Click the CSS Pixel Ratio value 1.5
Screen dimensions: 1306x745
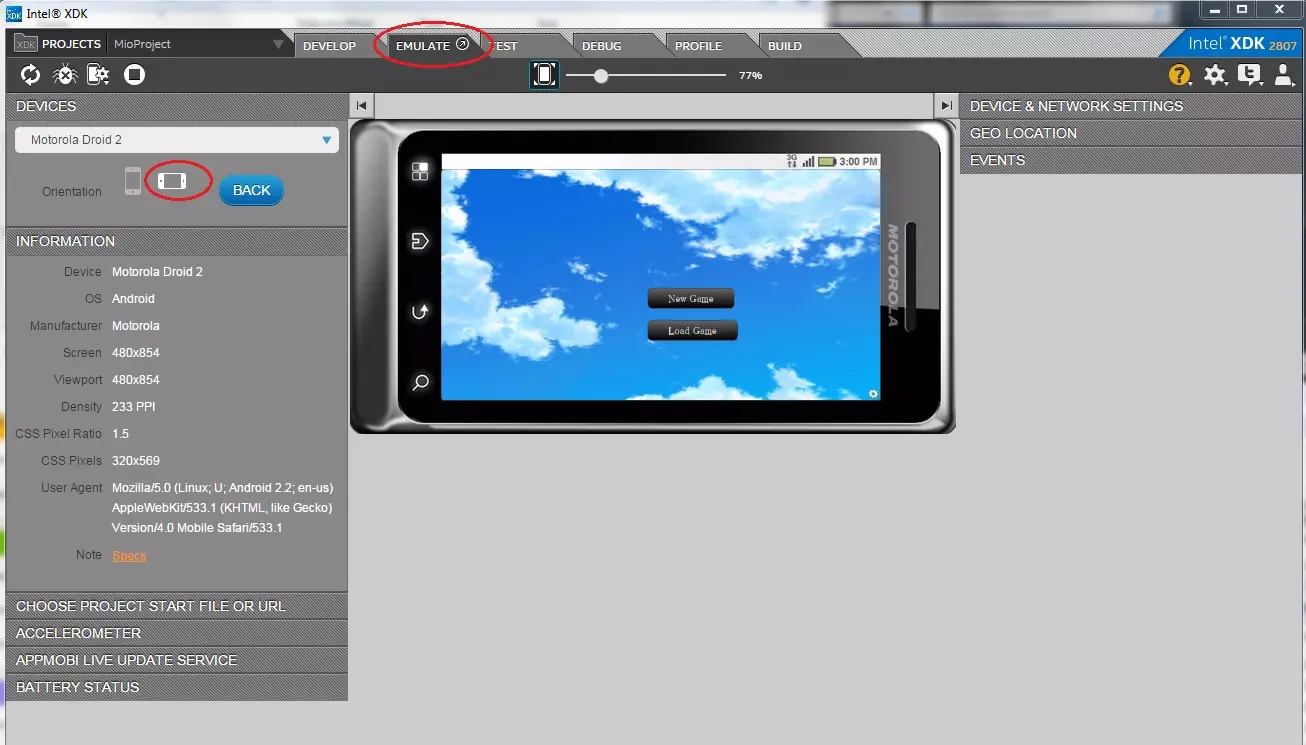tap(120, 434)
